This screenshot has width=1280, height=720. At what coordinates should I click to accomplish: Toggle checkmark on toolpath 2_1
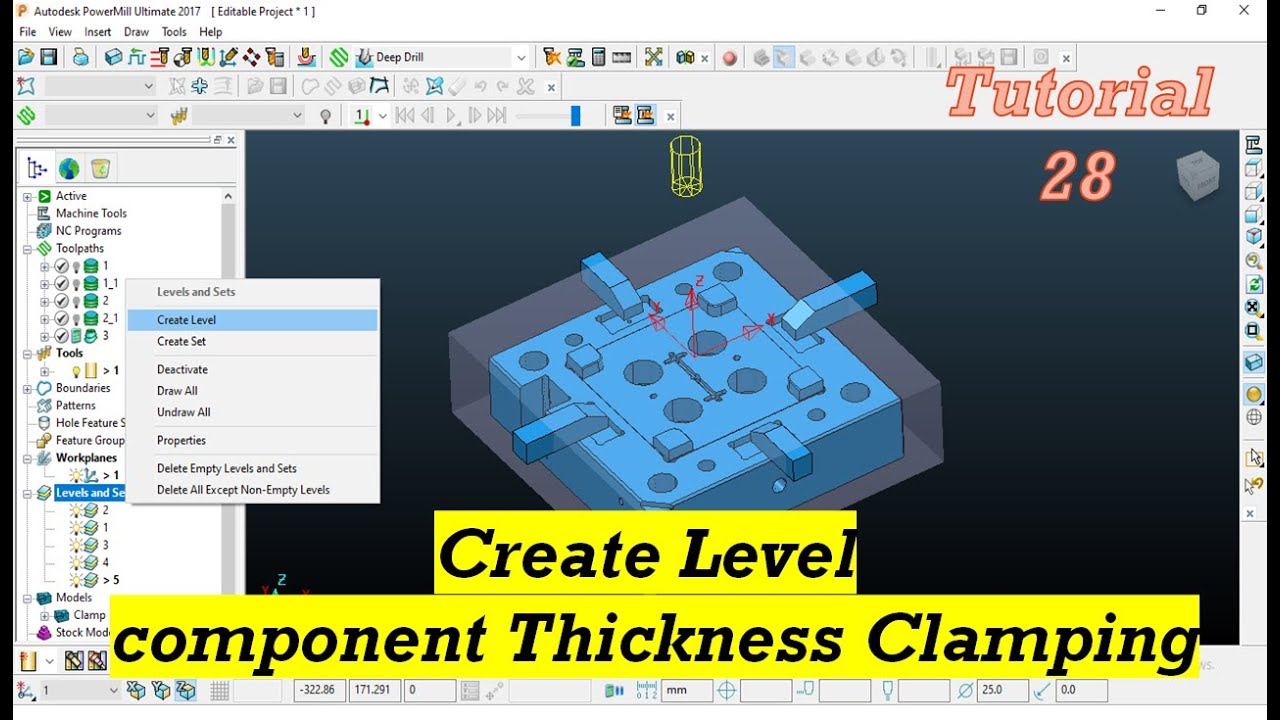61,318
